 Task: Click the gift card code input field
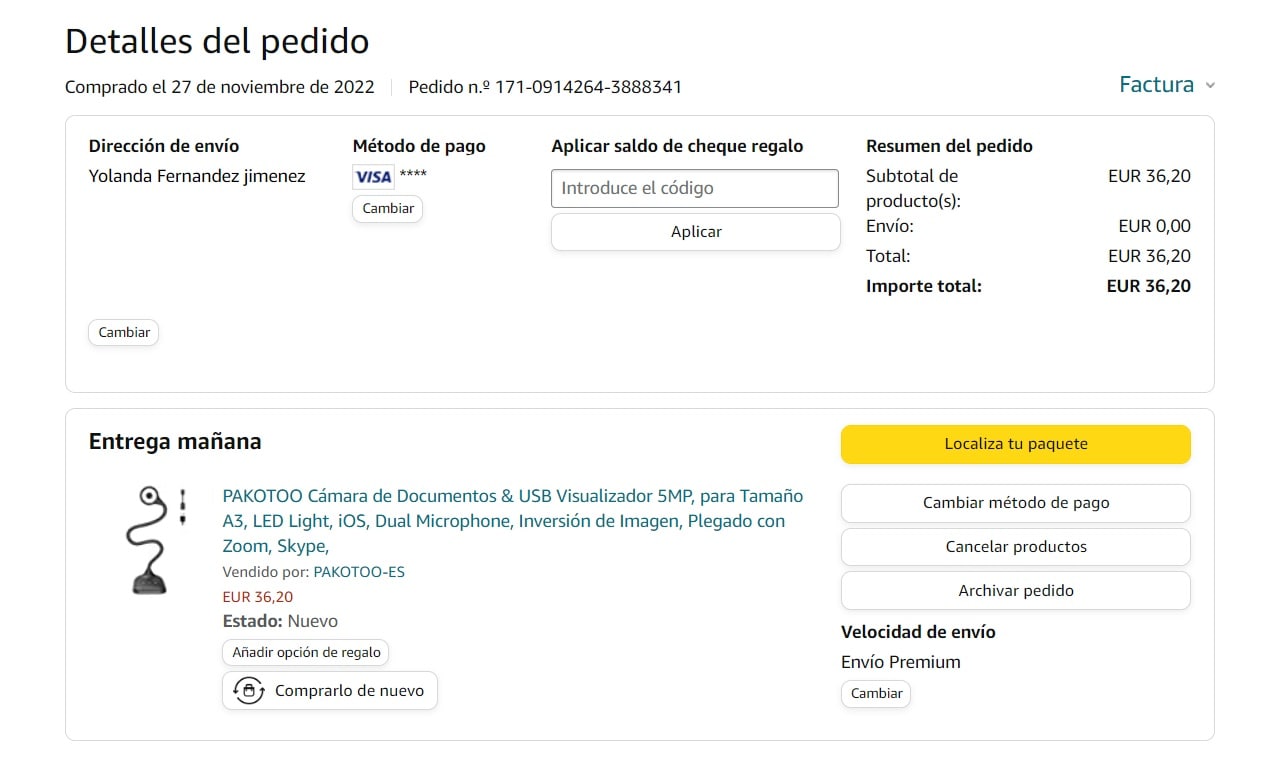(x=695, y=188)
